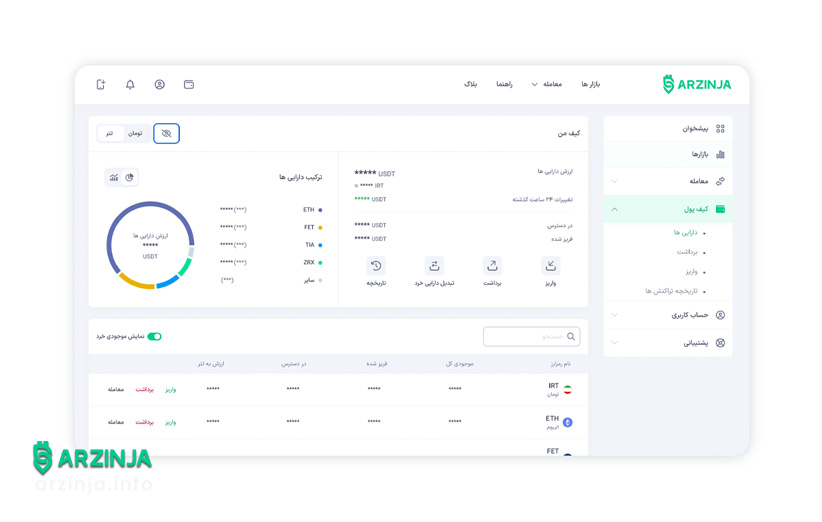Click the تبدیل دارایی خرد convert icon

(434, 266)
